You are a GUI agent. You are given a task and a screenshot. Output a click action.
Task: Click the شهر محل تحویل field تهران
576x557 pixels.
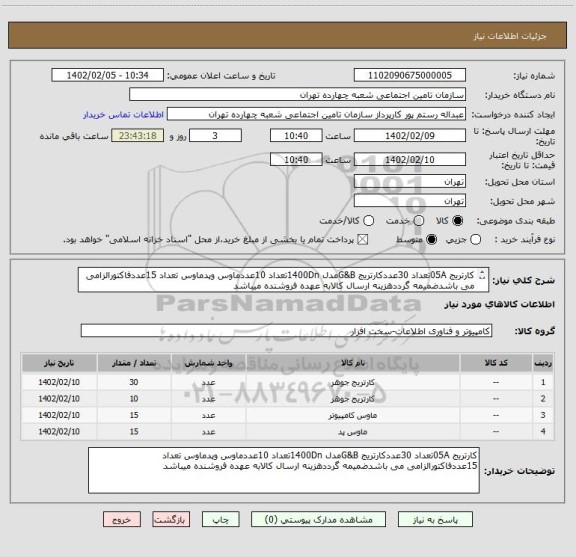click(410, 201)
